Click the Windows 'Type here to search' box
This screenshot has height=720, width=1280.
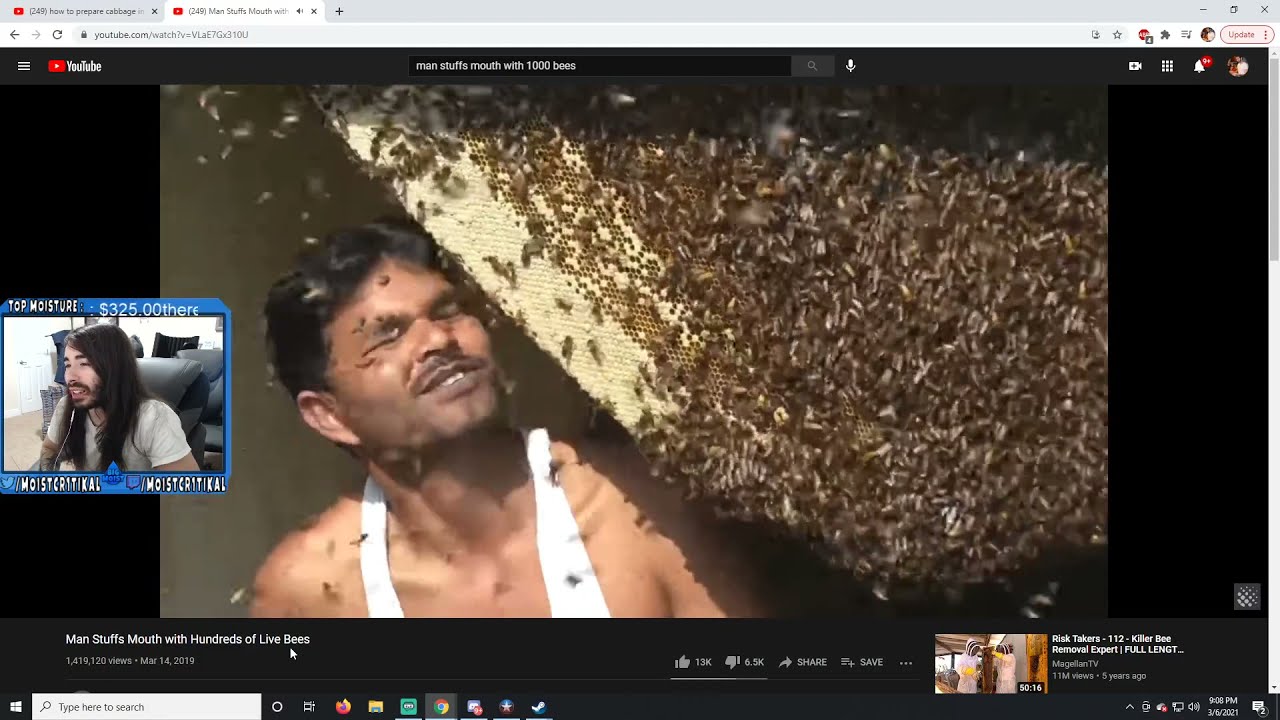[147, 707]
